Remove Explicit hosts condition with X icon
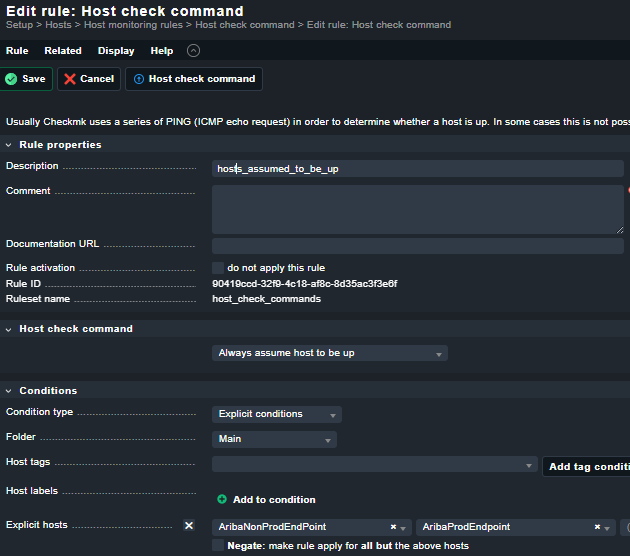 coord(189,526)
